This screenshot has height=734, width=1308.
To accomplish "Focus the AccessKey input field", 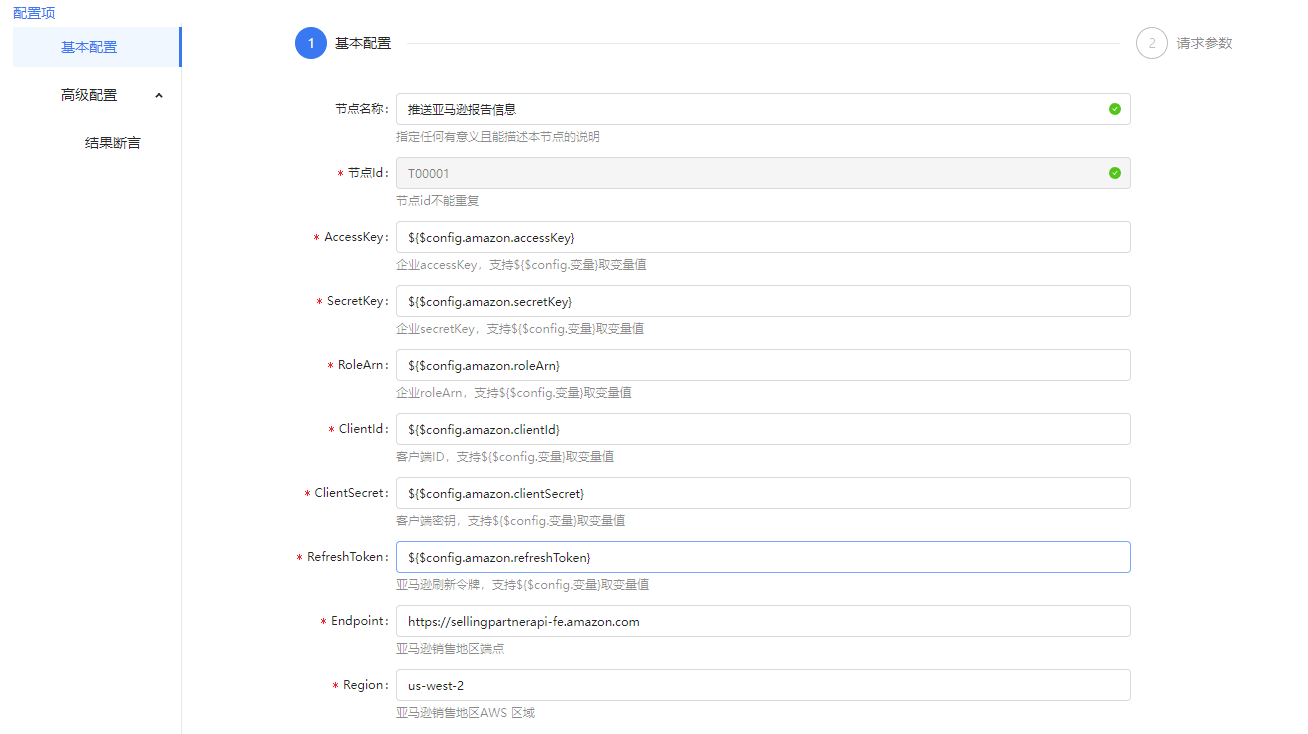I will [762, 237].
